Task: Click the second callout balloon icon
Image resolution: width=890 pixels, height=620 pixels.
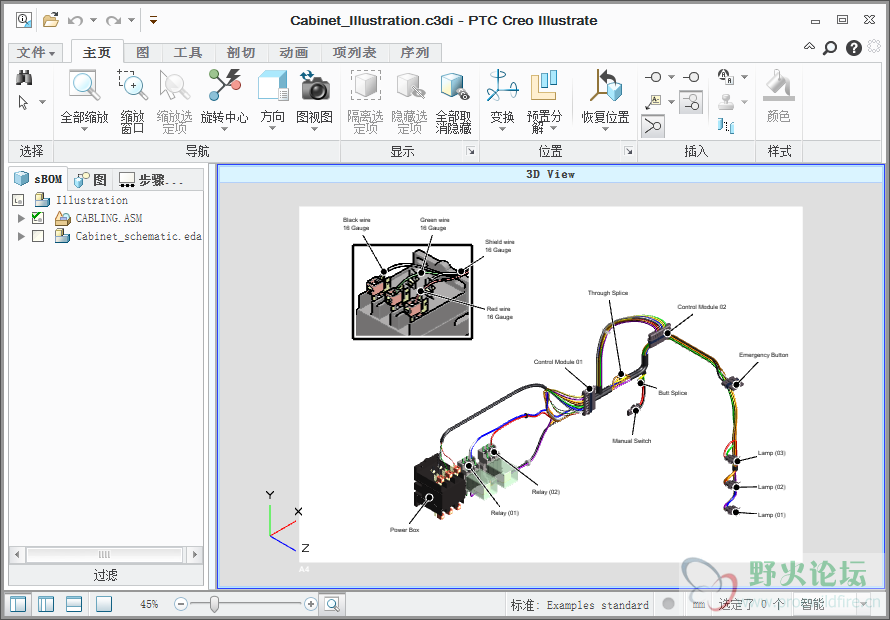Action: click(x=691, y=77)
